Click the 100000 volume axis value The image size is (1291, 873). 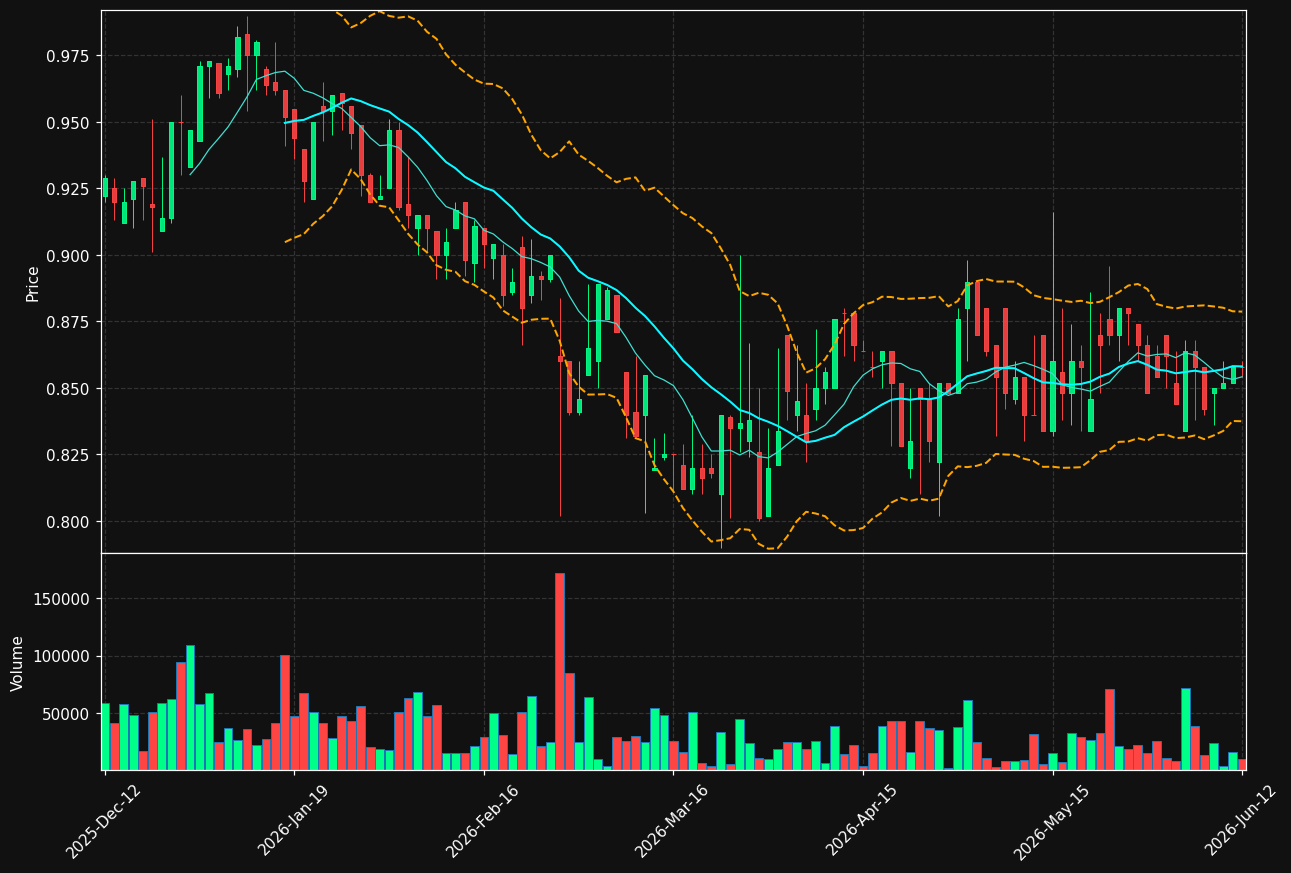pos(63,656)
